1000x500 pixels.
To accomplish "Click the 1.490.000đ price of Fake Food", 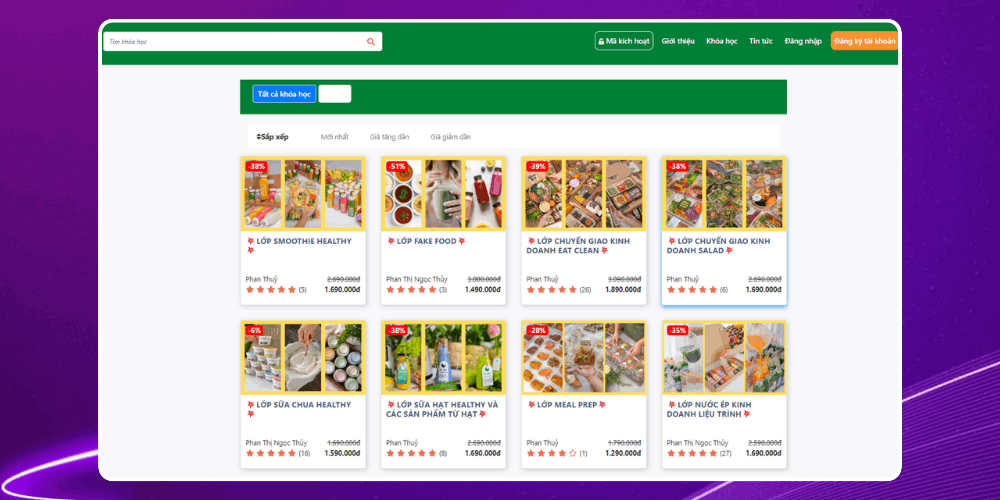I will pos(483,290).
